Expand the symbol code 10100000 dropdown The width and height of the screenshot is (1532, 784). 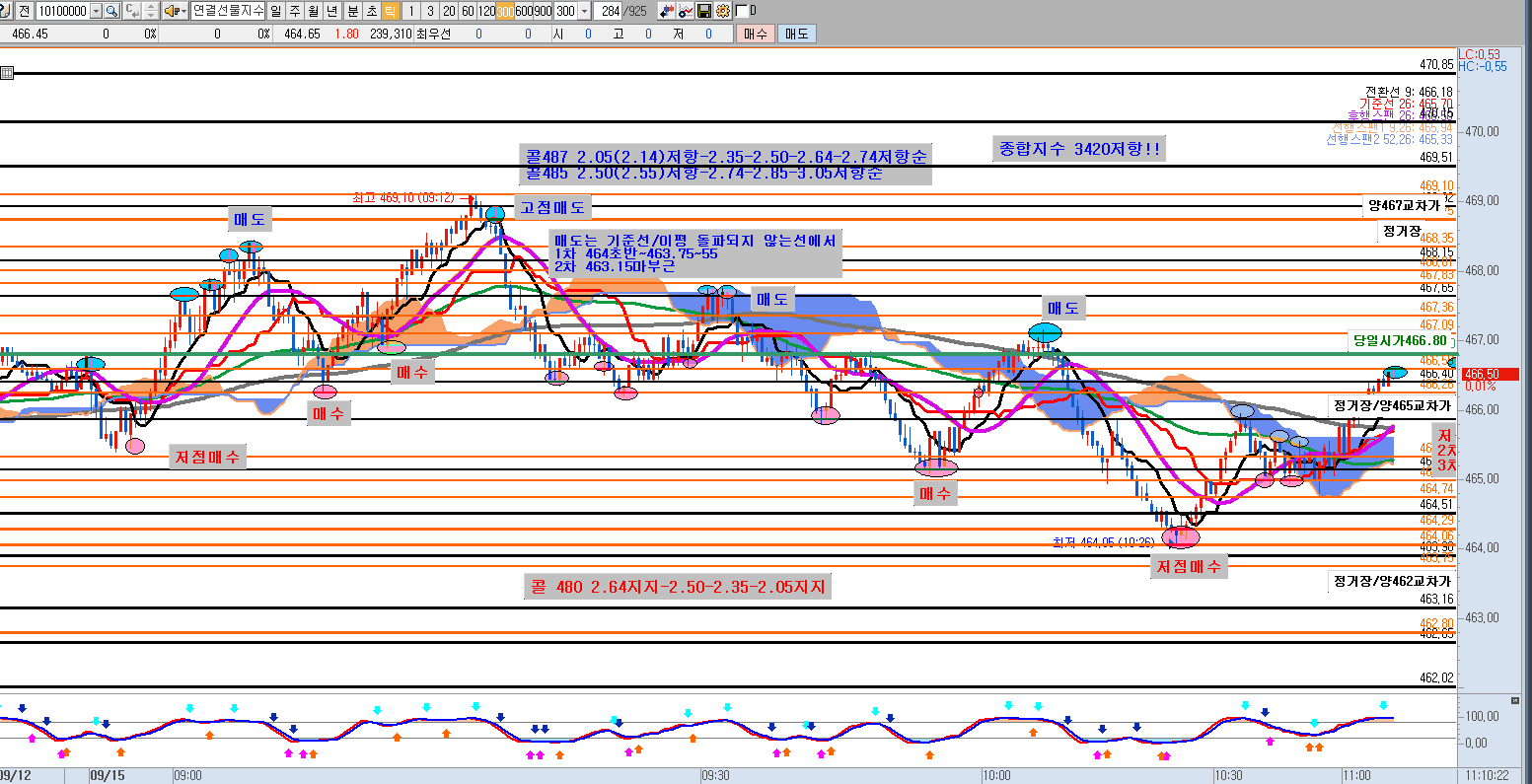tap(95, 11)
